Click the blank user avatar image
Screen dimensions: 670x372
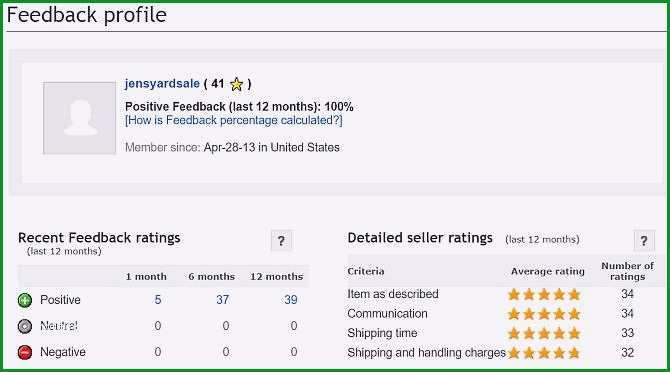click(x=79, y=118)
